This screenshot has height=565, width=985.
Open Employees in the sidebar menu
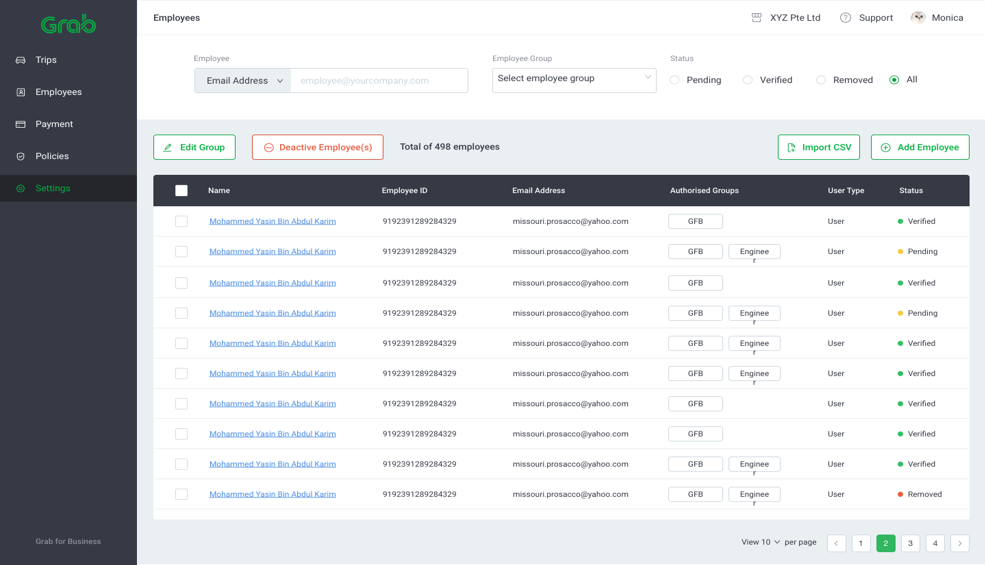coord(58,92)
